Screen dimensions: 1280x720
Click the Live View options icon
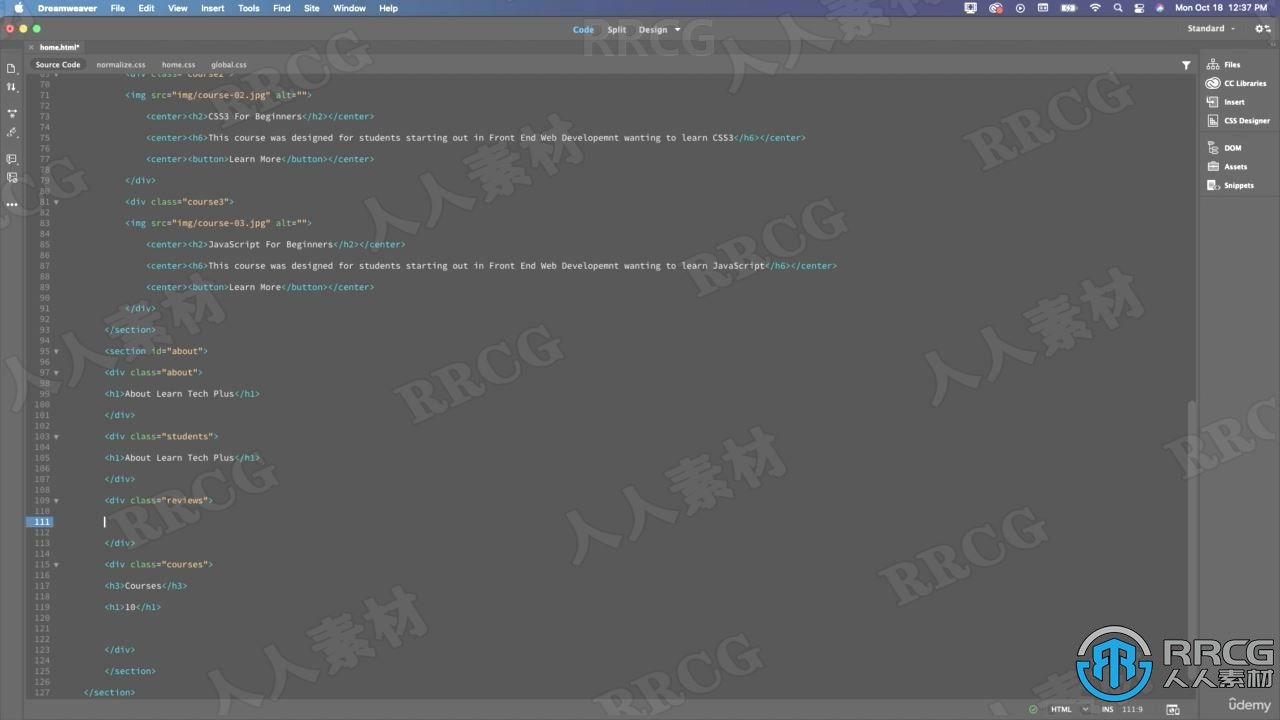[x=12, y=114]
